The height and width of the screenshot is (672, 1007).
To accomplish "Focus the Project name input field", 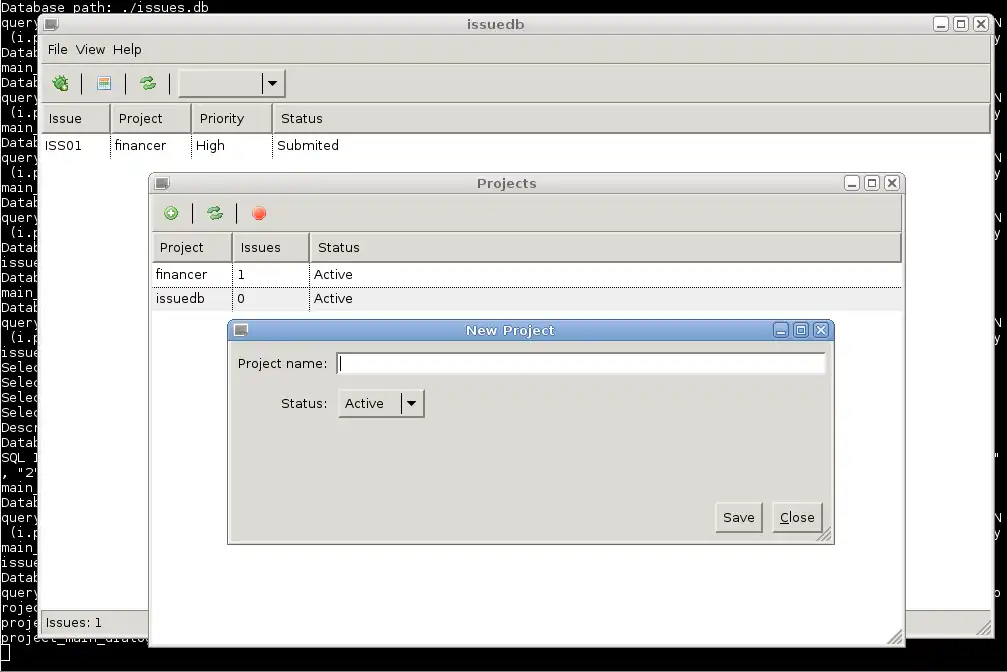I will pyautogui.click(x=581, y=364).
